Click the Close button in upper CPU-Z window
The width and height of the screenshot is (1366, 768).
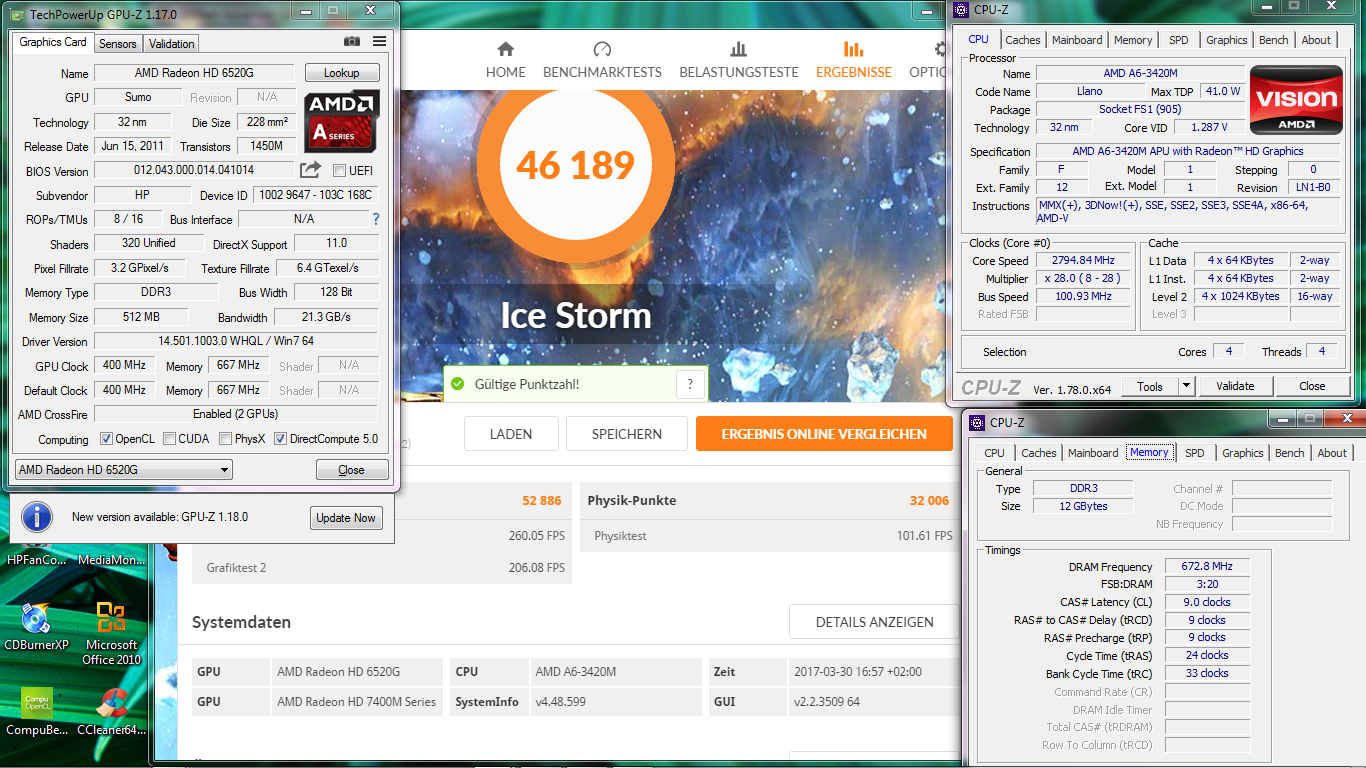click(x=1312, y=386)
